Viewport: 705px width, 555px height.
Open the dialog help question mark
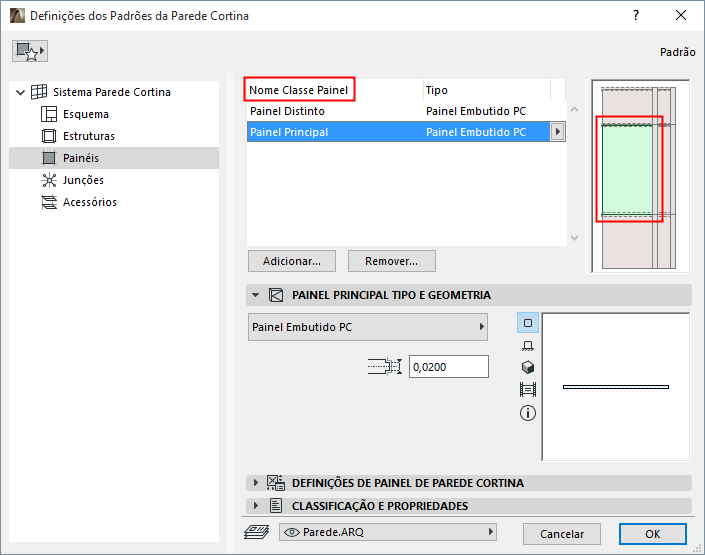[636, 15]
